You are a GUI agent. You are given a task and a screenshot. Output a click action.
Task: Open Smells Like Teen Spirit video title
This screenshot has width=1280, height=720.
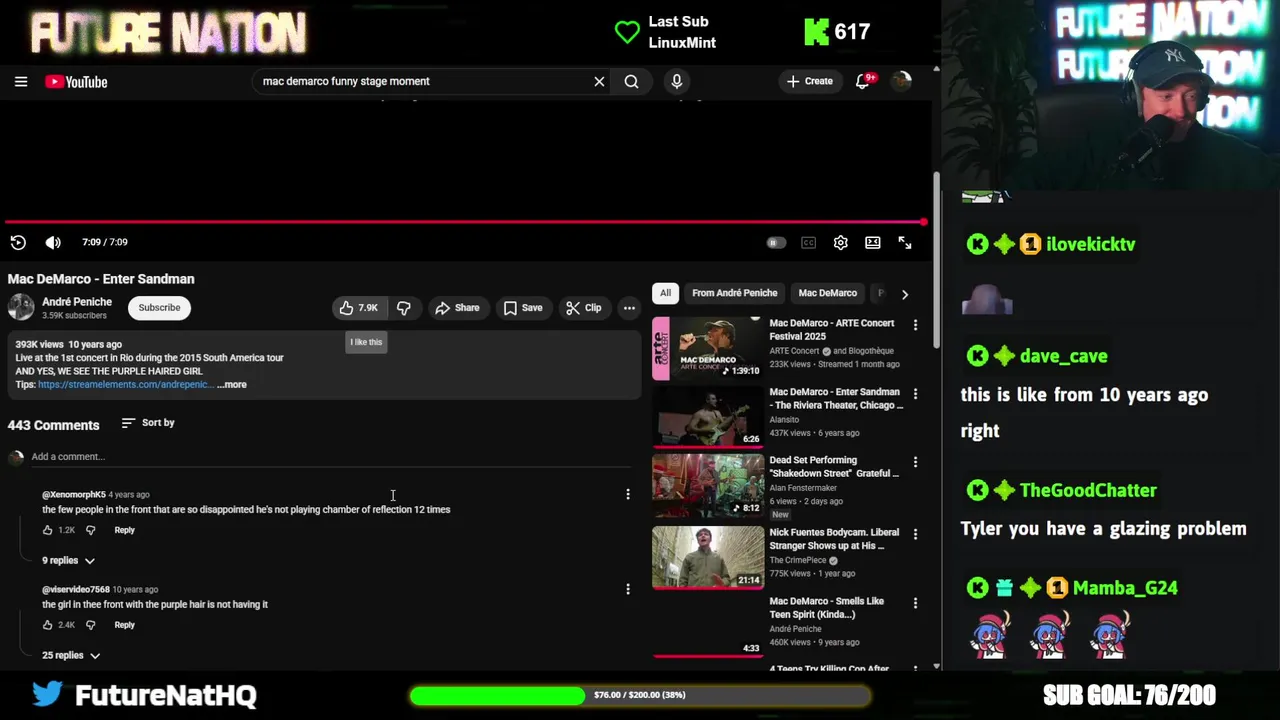(x=826, y=608)
